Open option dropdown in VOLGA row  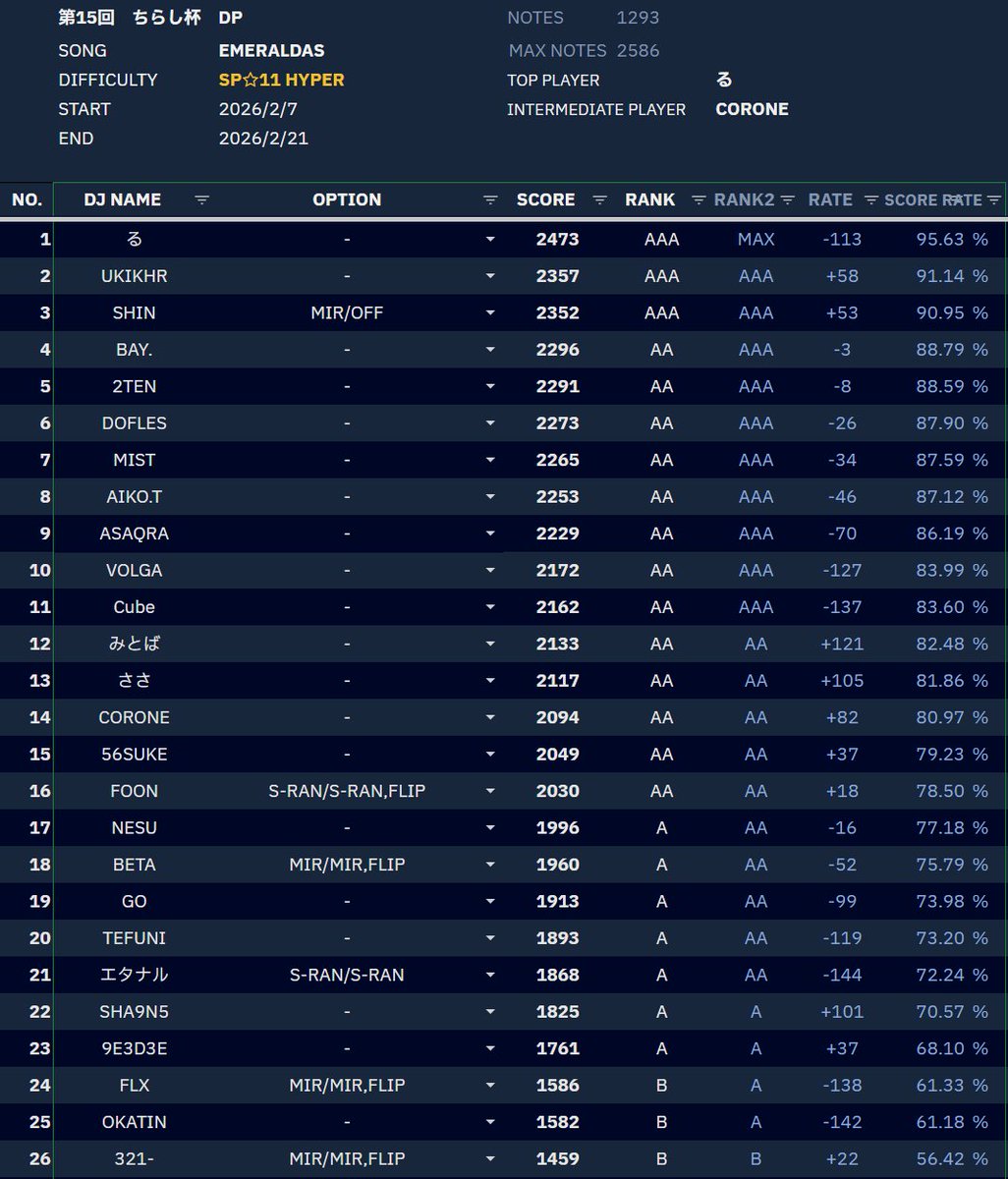point(490,571)
